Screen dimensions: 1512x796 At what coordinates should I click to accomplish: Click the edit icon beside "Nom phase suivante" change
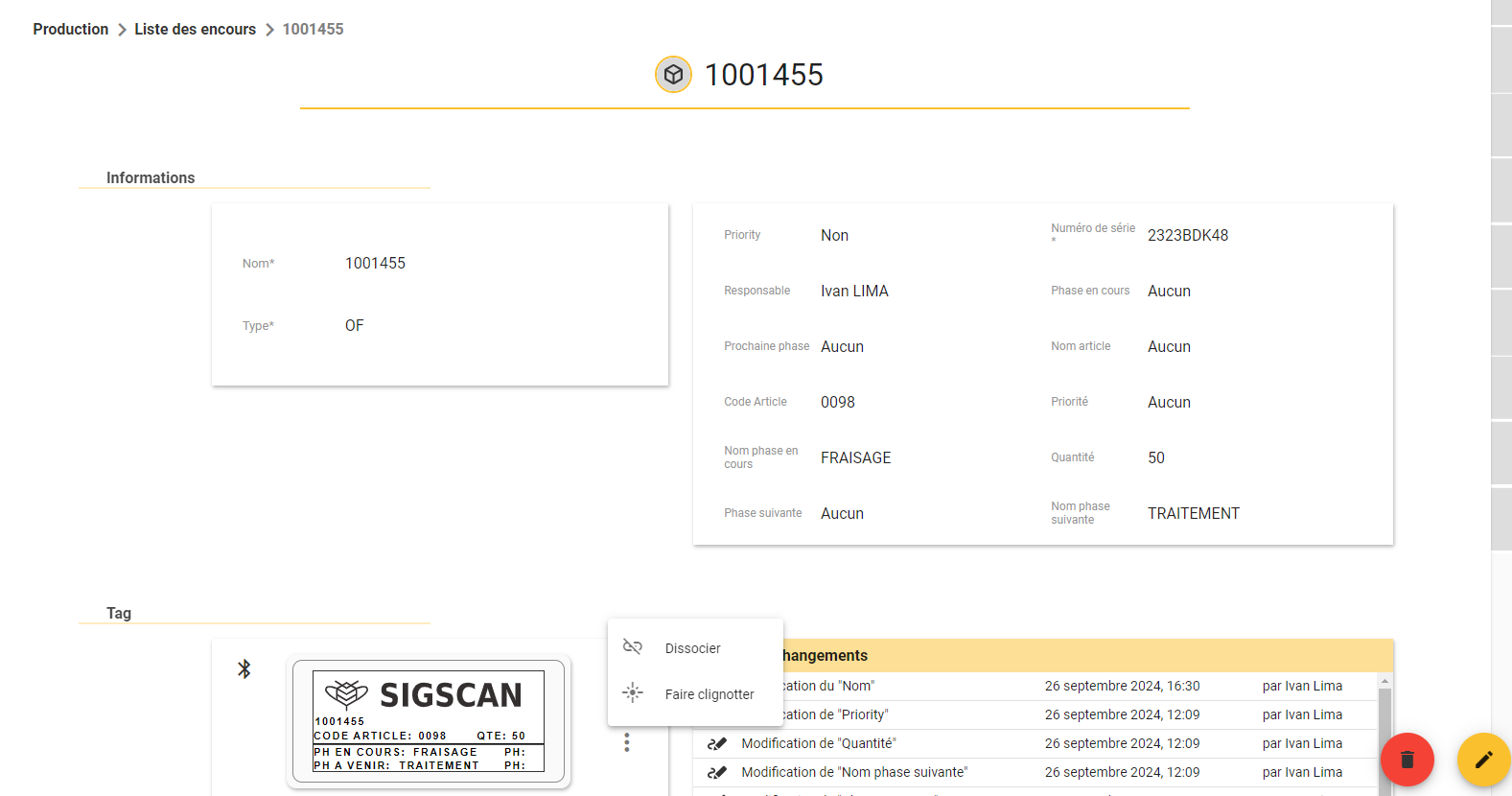click(717, 772)
